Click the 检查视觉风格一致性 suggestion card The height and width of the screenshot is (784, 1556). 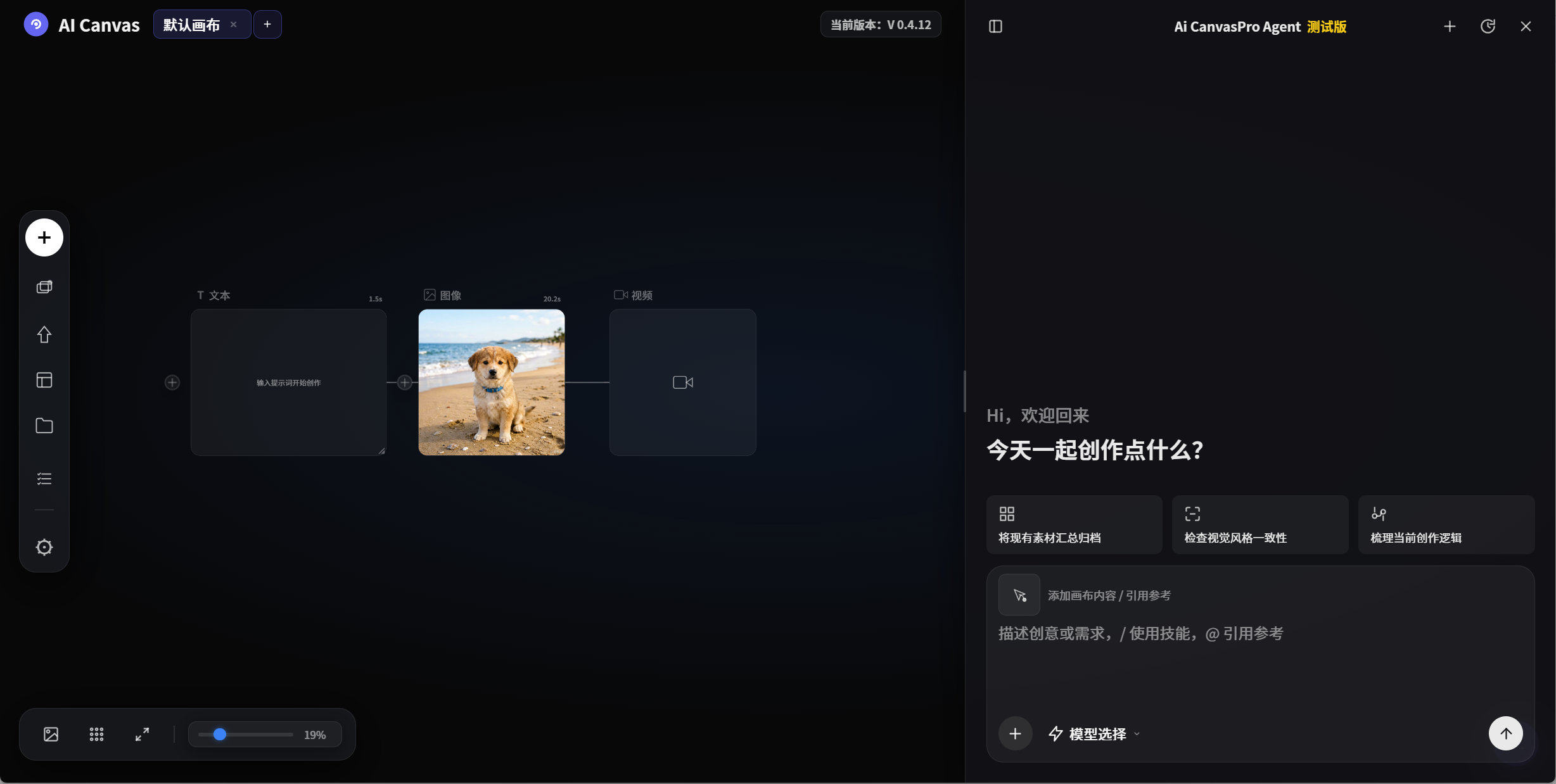[x=1260, y=525]
